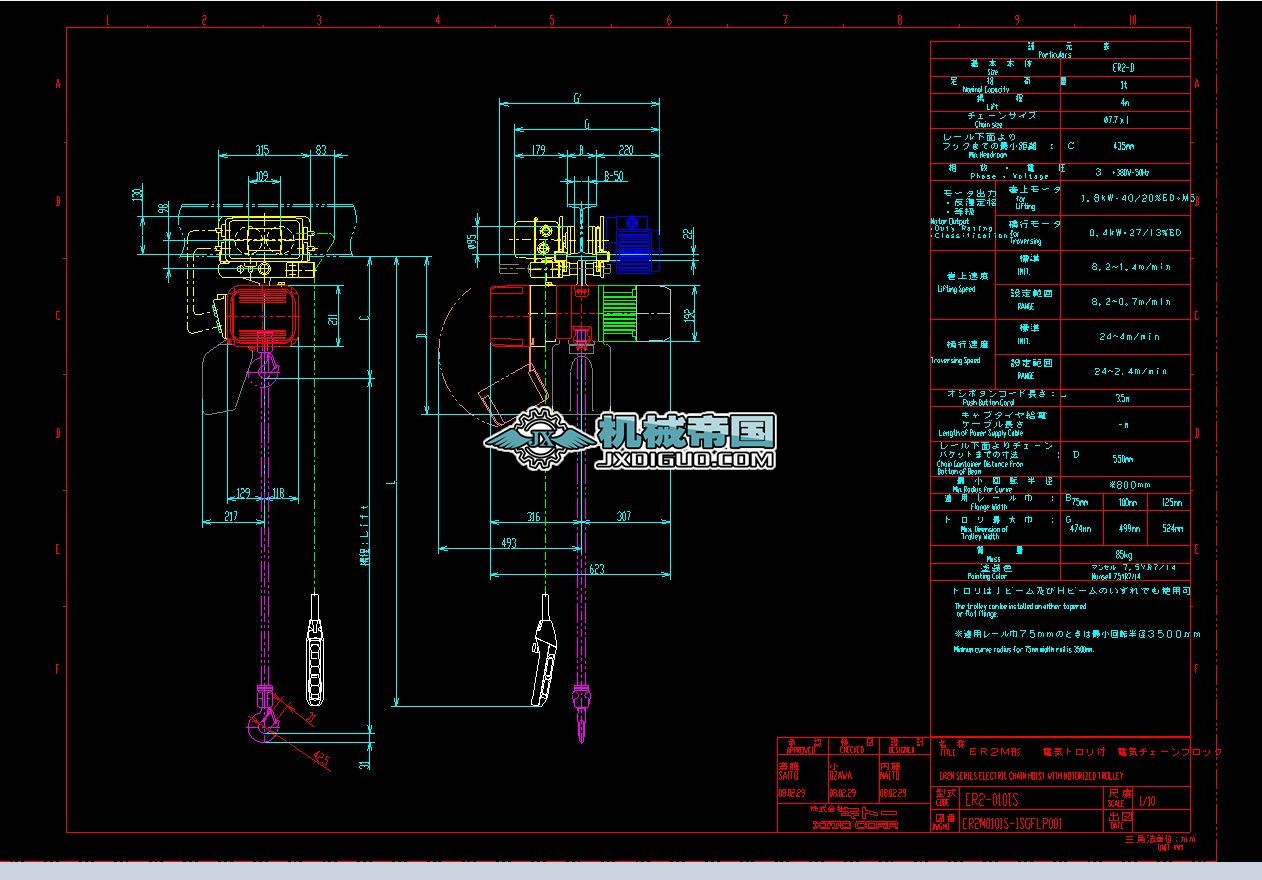The height and width of the screenshot is (880, 1262).
Task: Click the NAITO designer name
Action: 890,775
